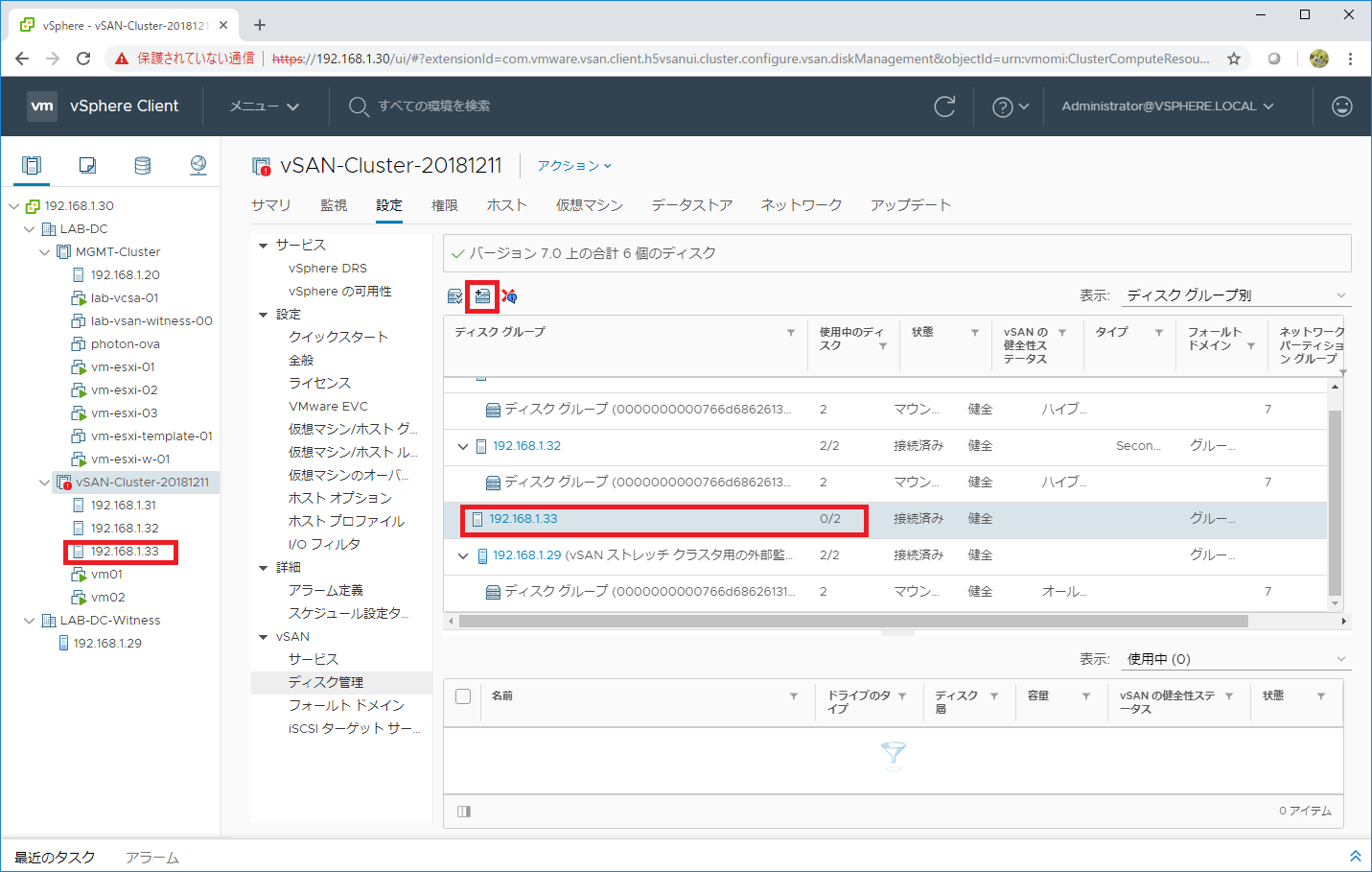
Task: Switch to the 監視 tab
Action: 334,205
